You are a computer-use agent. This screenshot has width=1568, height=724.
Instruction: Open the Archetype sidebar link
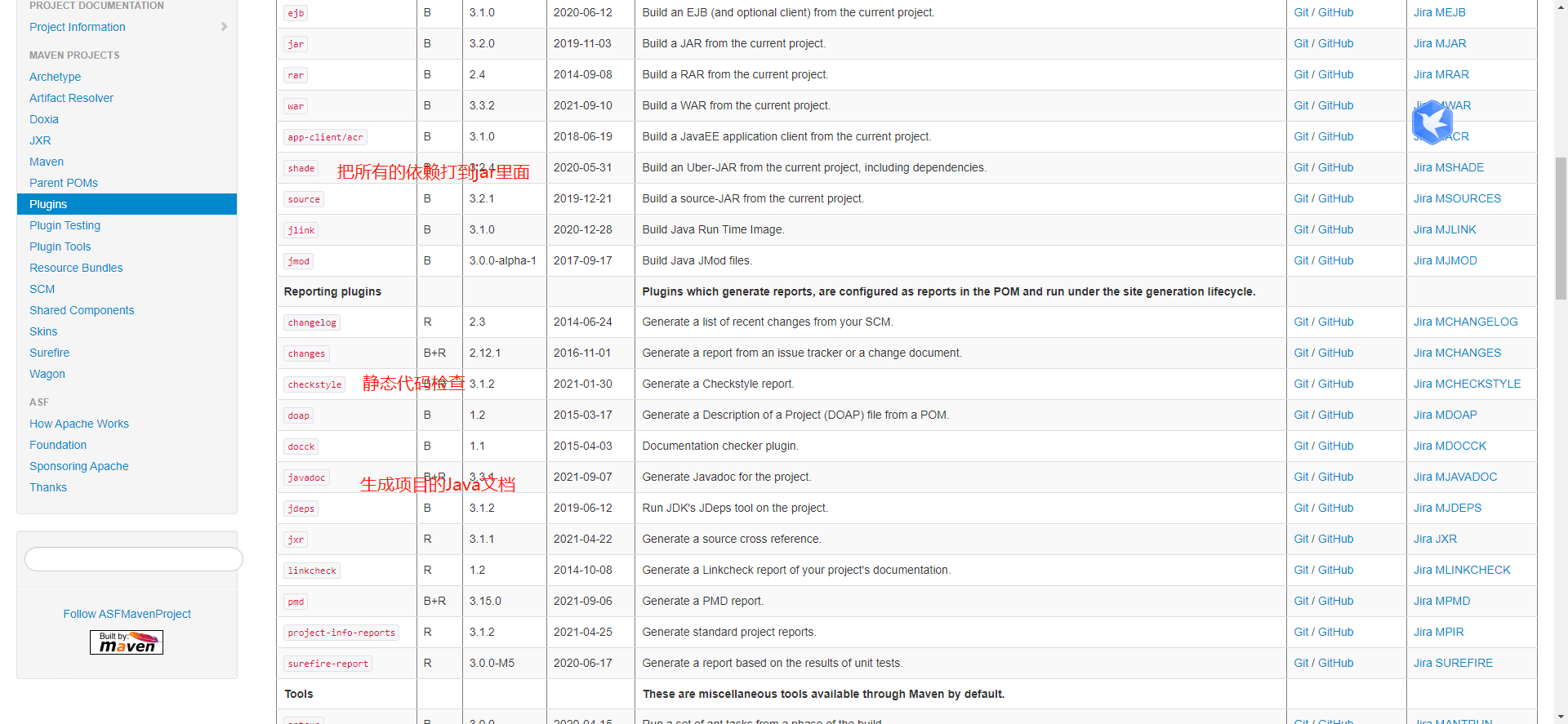click(56, 77)
